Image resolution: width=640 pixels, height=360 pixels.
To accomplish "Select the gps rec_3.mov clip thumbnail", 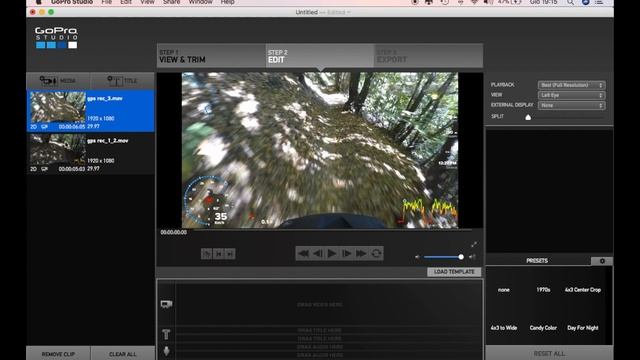I will 58,107.
